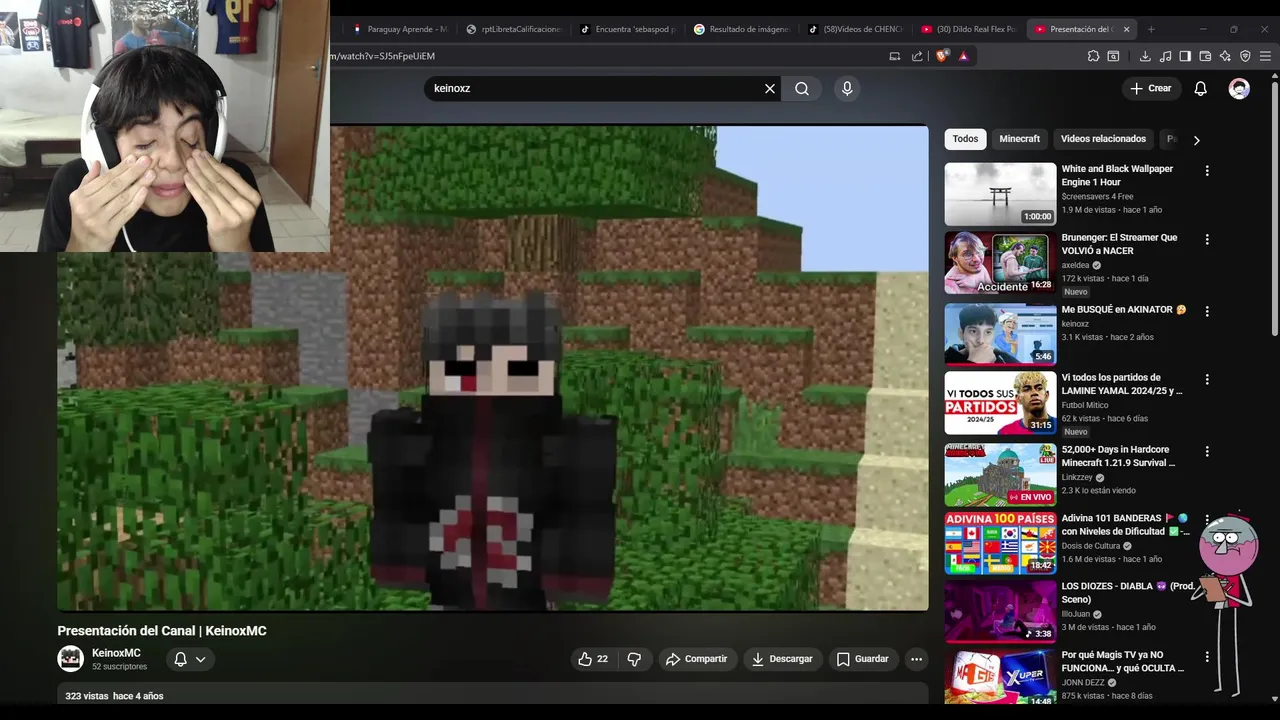Open the browser music playlist icon
Viewport: 1280px width, 720px height.
[1165, 56]
